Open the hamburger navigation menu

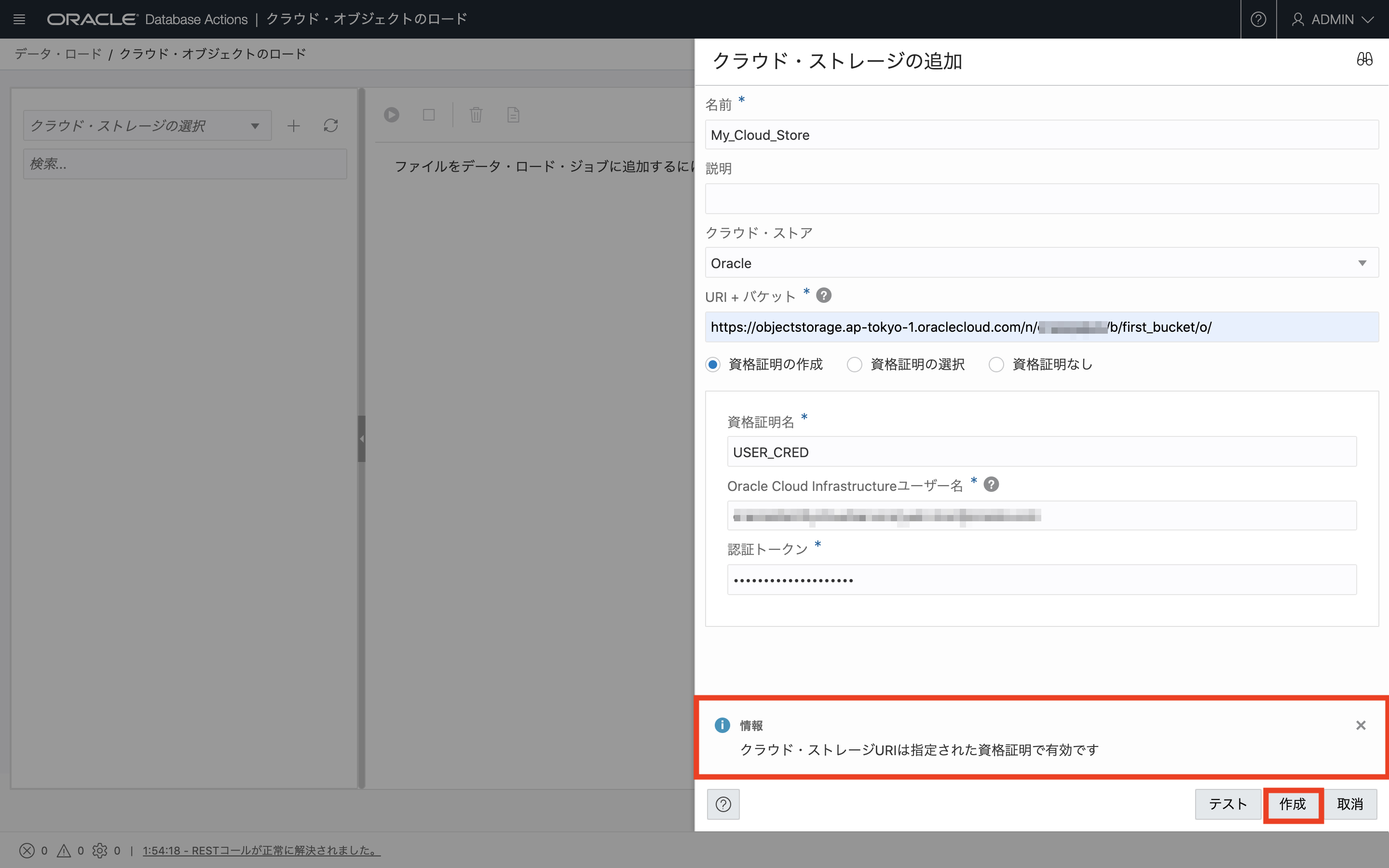tap(19, 19)
